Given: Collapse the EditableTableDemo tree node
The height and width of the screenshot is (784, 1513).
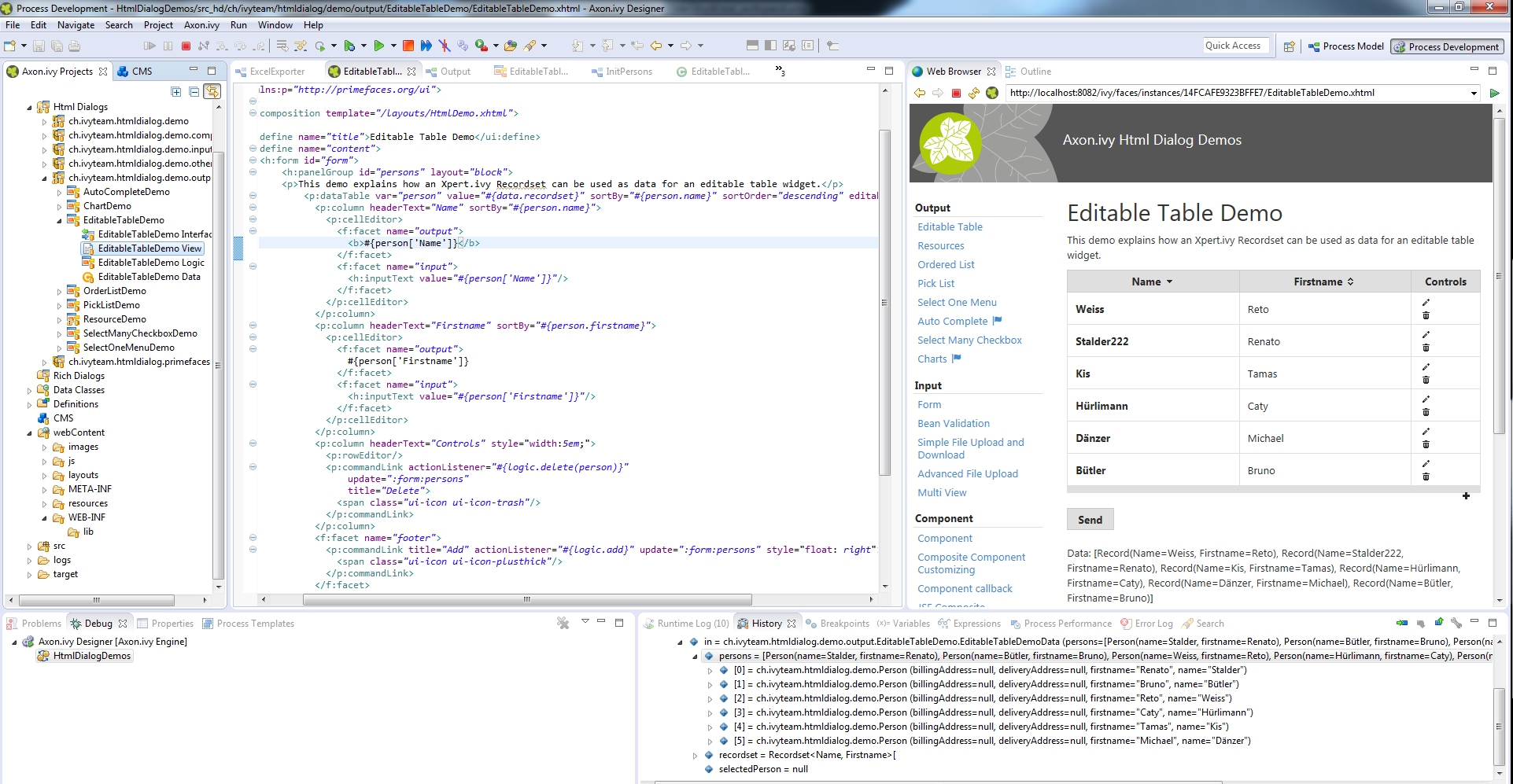Looking at the screenshot, I should (x=60, y=220).
